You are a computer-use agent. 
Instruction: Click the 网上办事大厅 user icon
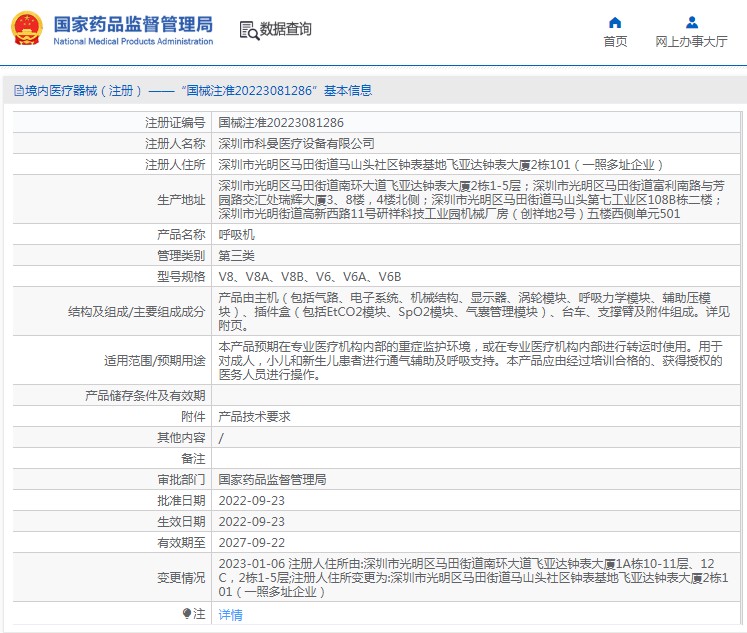(691, 22)
